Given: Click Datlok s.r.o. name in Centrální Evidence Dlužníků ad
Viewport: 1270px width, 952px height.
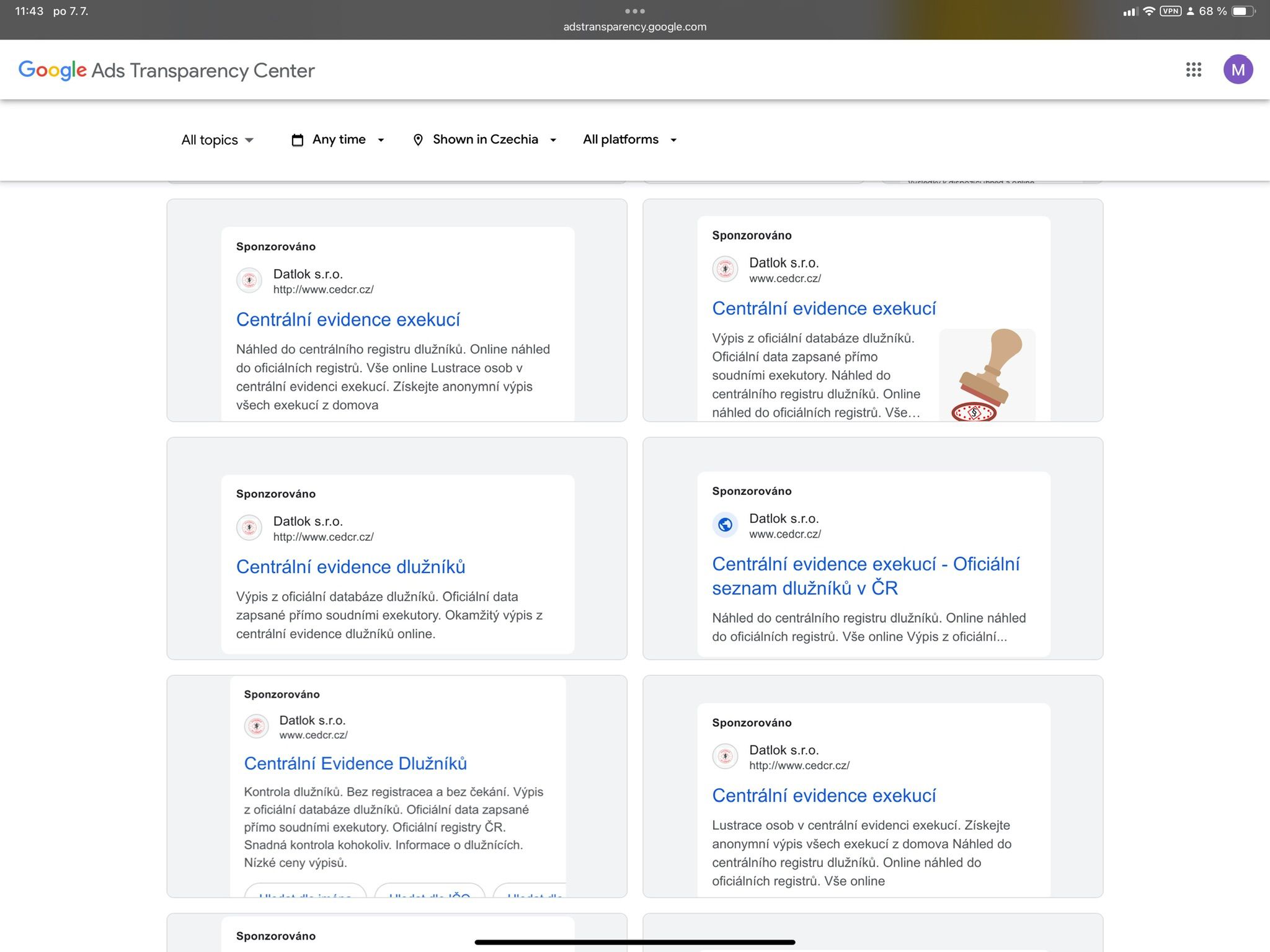Looking at the screenshot, I should click(x=312, y=720).
